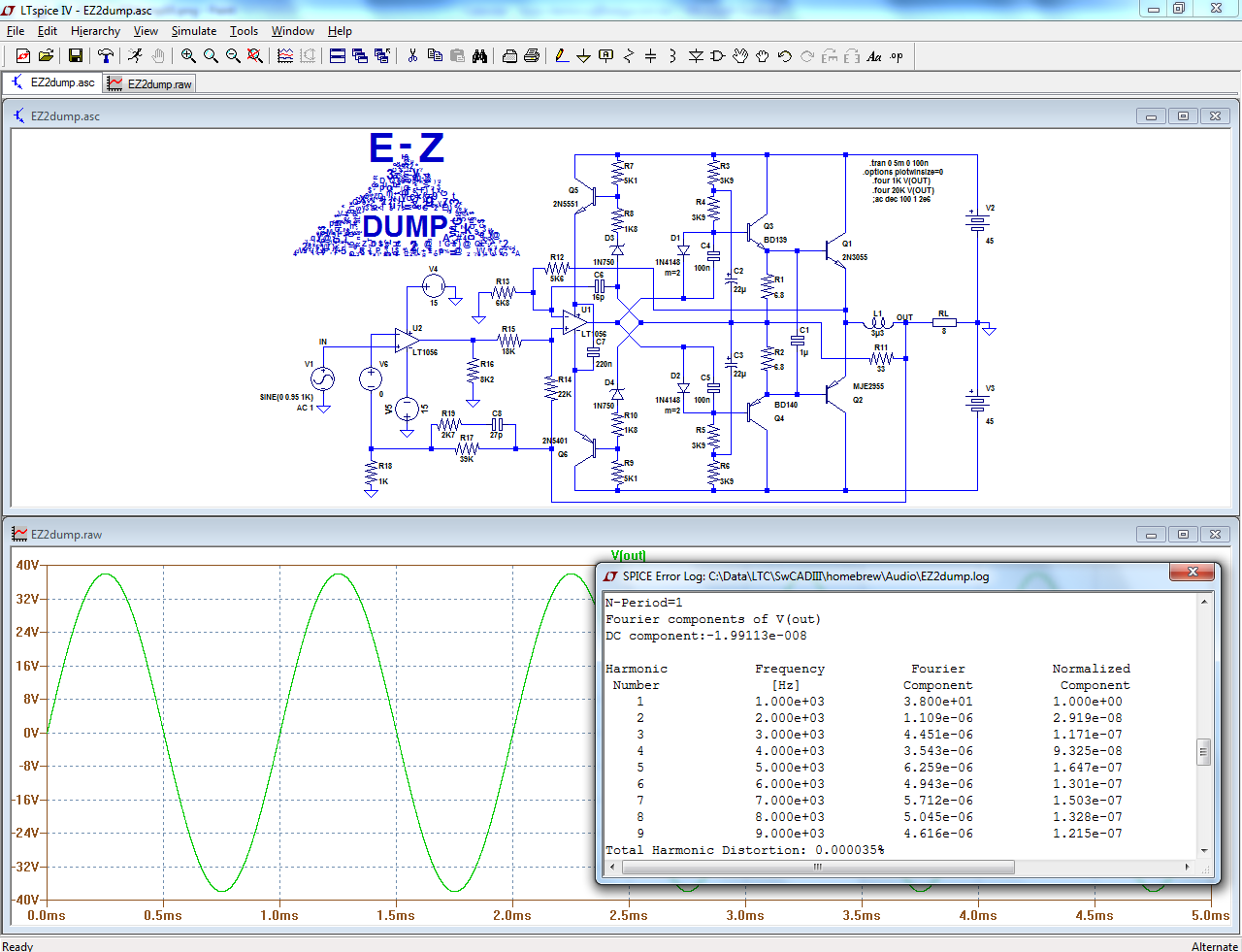Click the 40V label on the plot axis
This screenshot has height=952, width=1242.
tap(26, 565)
